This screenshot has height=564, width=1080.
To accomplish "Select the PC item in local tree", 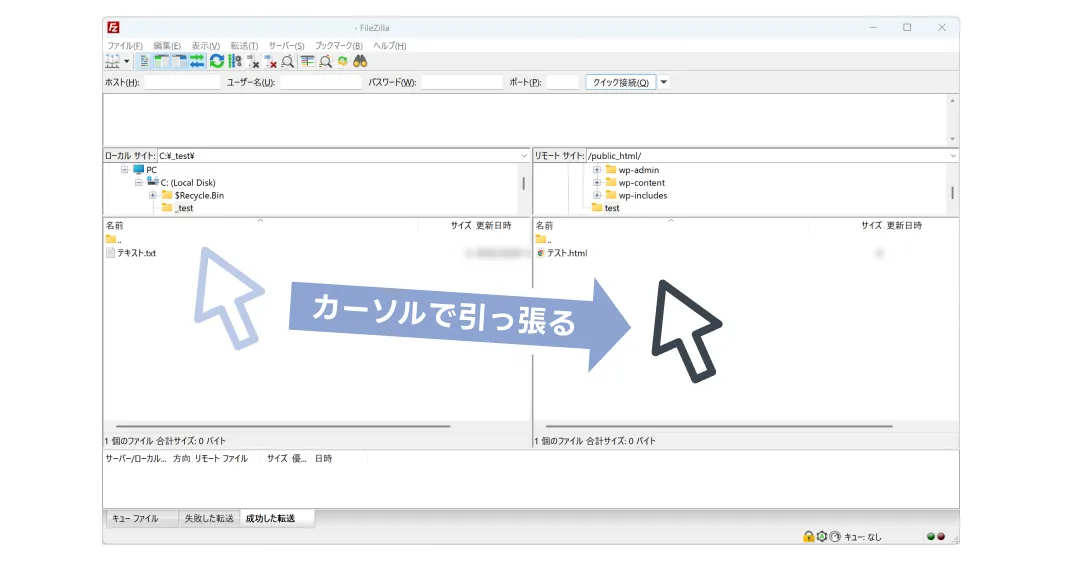I will click(145, 169).
